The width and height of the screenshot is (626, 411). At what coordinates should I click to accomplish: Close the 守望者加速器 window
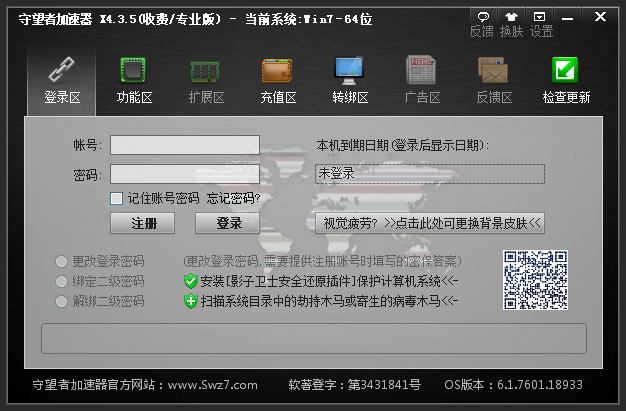pyautogui.click(x=600, y=17)
